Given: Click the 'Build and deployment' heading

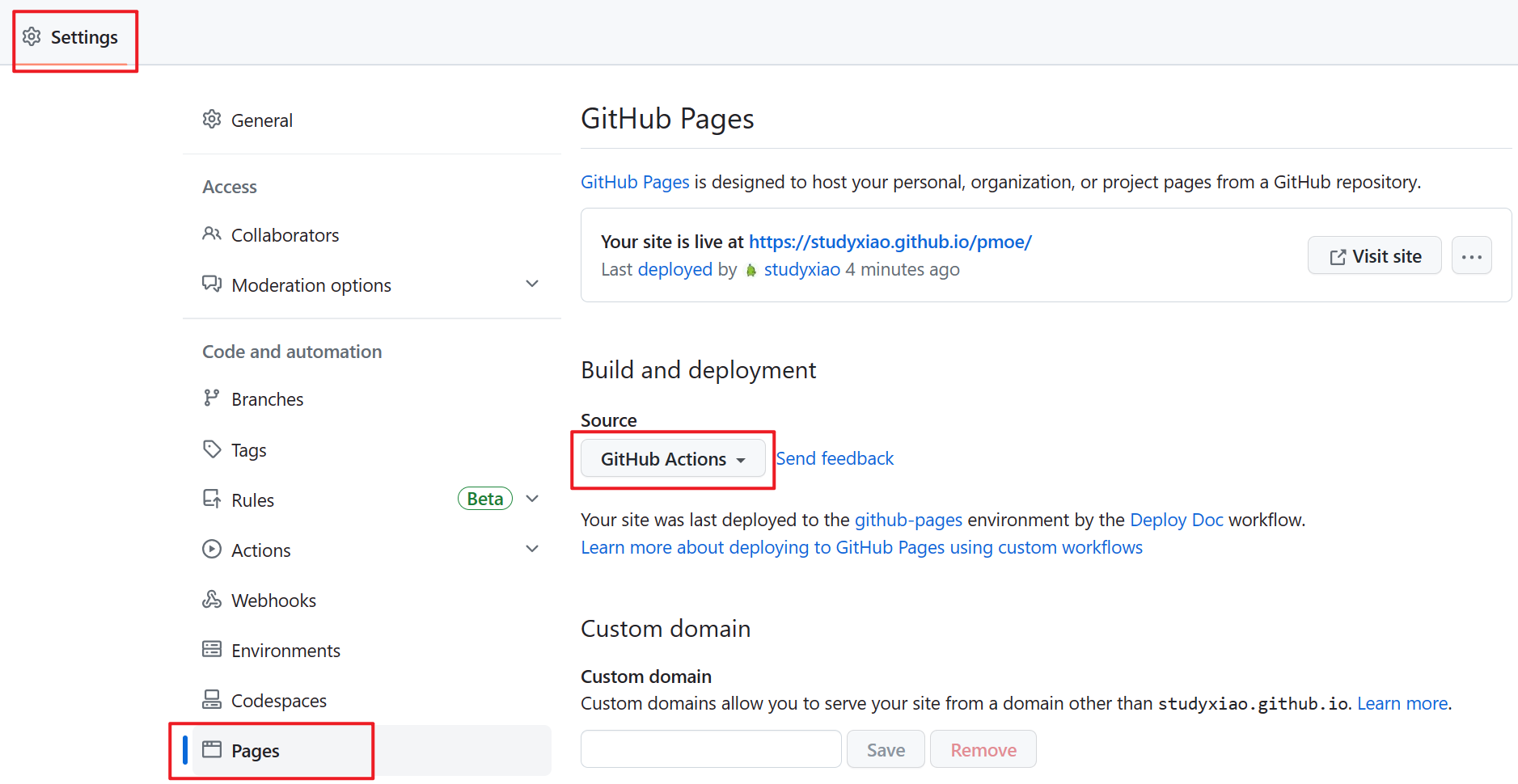Looking at the screenshot, I should coord(699,370).
